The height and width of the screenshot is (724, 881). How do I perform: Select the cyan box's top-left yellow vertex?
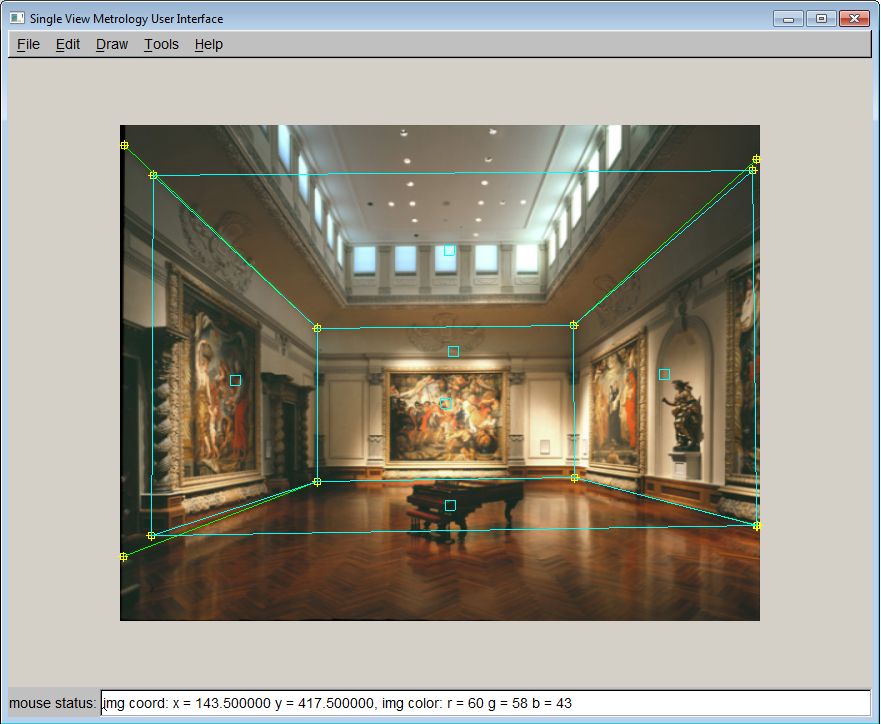pos(153,175)
